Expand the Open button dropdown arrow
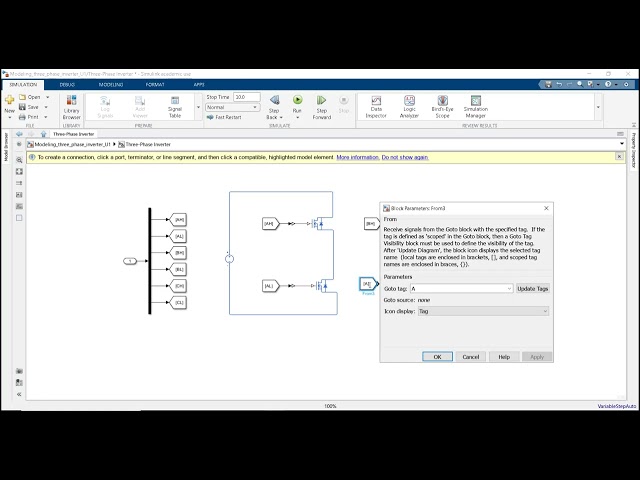 coord(47,97)
